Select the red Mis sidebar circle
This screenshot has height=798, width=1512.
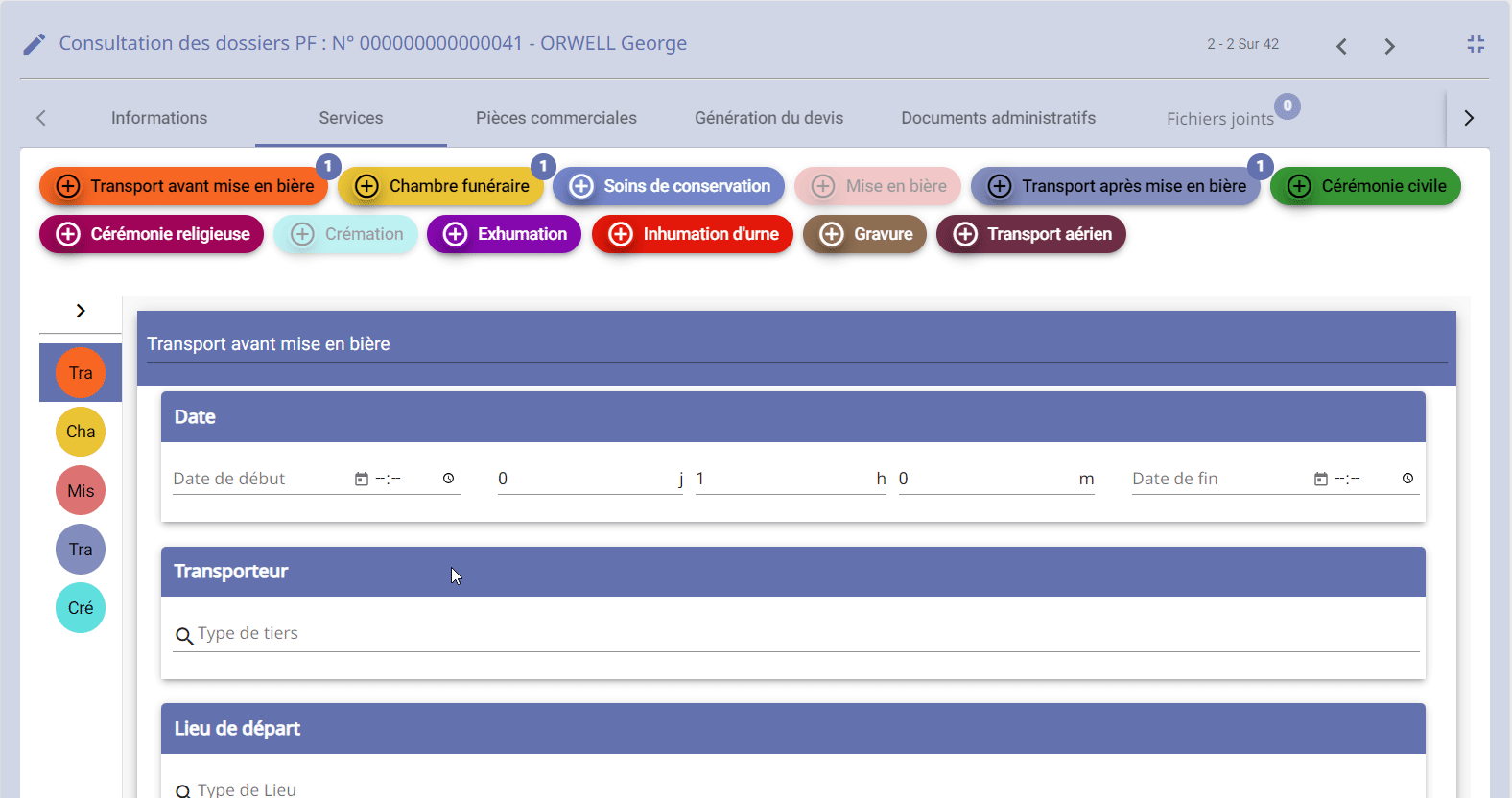click(x=81, y=490)
